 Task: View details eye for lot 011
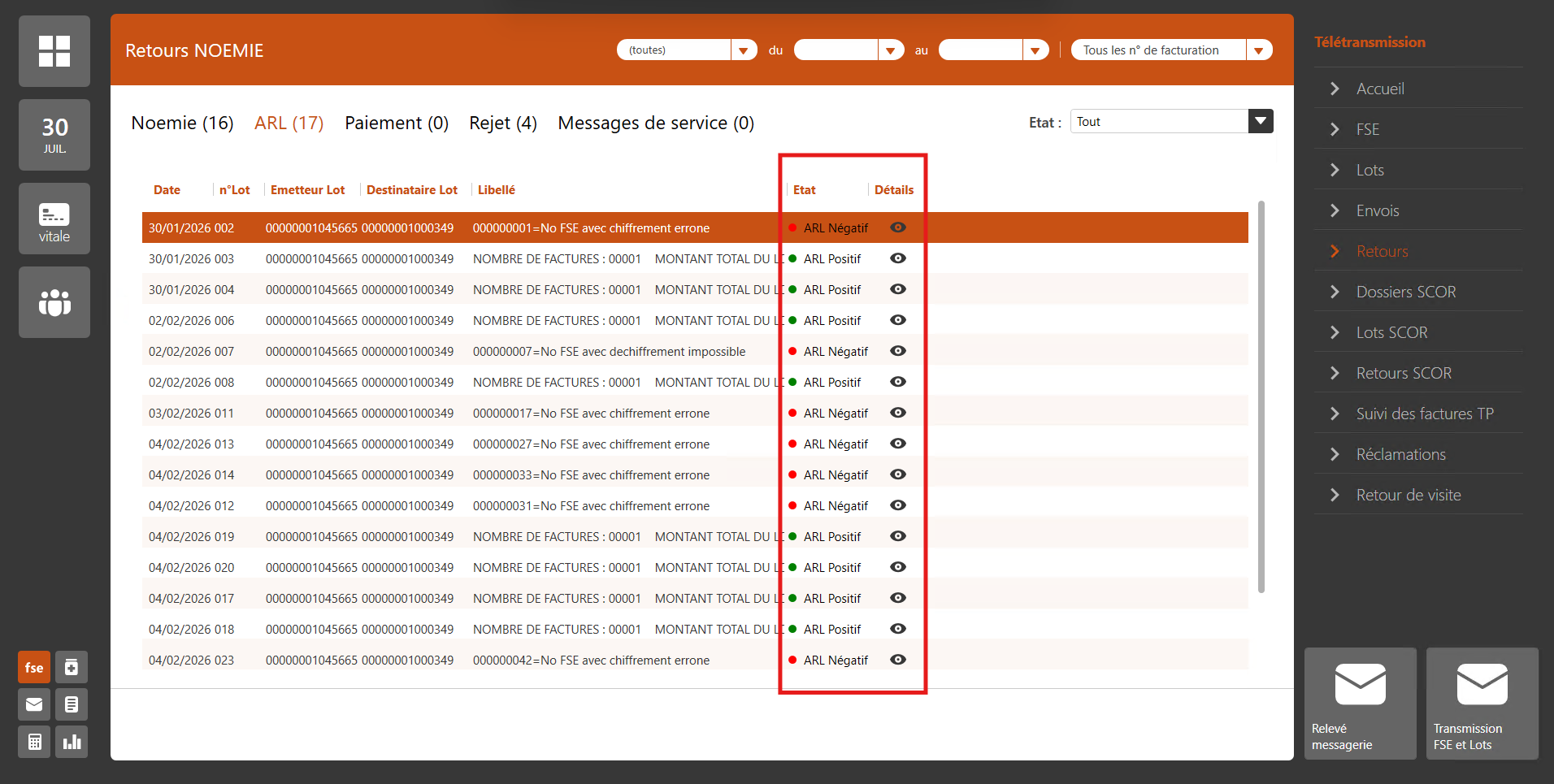[898, 413]
